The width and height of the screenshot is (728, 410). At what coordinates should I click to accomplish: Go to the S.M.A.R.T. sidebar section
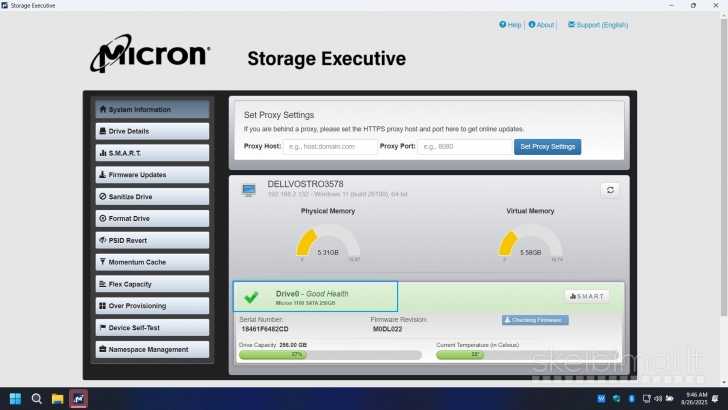point(152,153)
